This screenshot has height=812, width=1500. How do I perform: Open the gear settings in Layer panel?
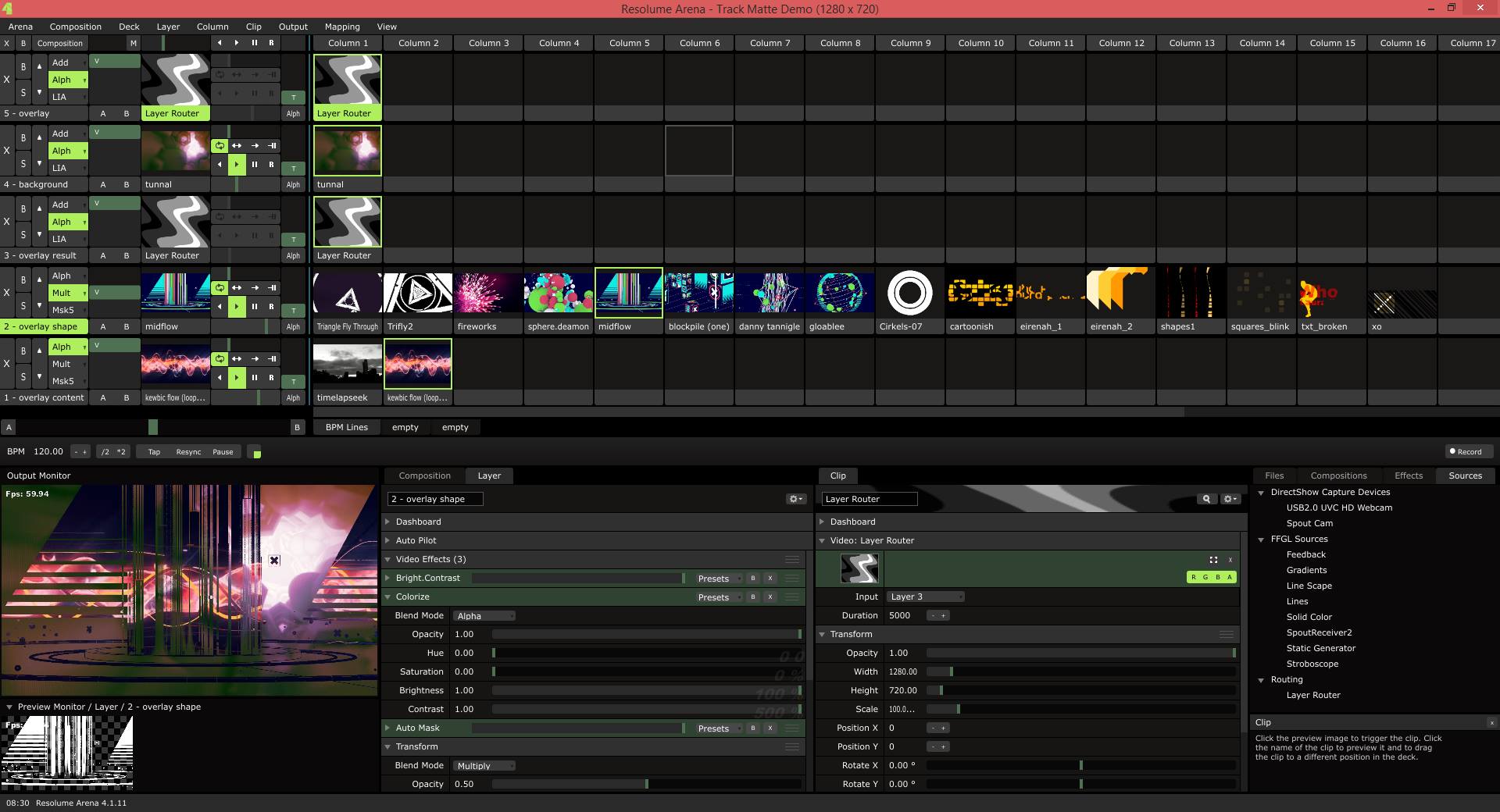click(x=795, y=499)
